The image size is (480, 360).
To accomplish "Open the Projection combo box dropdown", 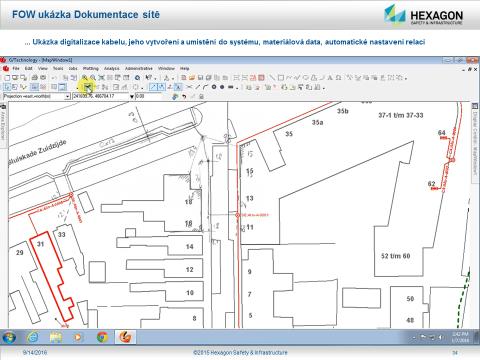I will coord(67,96).
